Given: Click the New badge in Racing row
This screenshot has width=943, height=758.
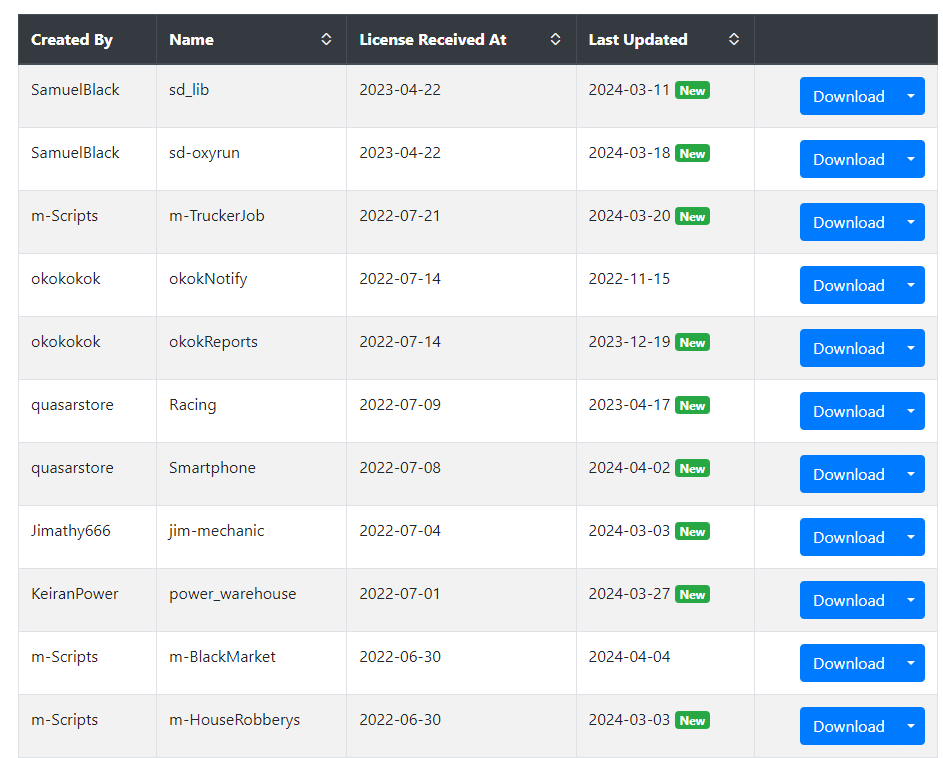Looking at the screenshot, I should click(692, 405).
